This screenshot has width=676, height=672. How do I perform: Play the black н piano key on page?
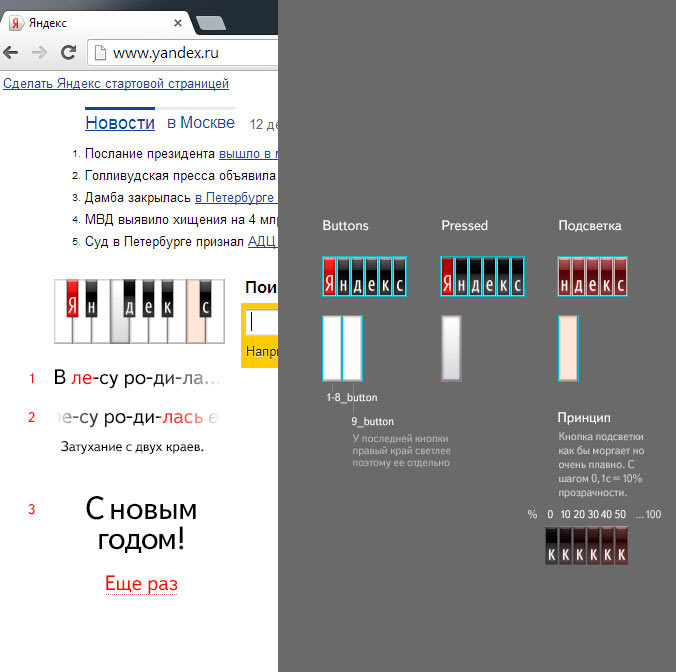click(91, 298)
